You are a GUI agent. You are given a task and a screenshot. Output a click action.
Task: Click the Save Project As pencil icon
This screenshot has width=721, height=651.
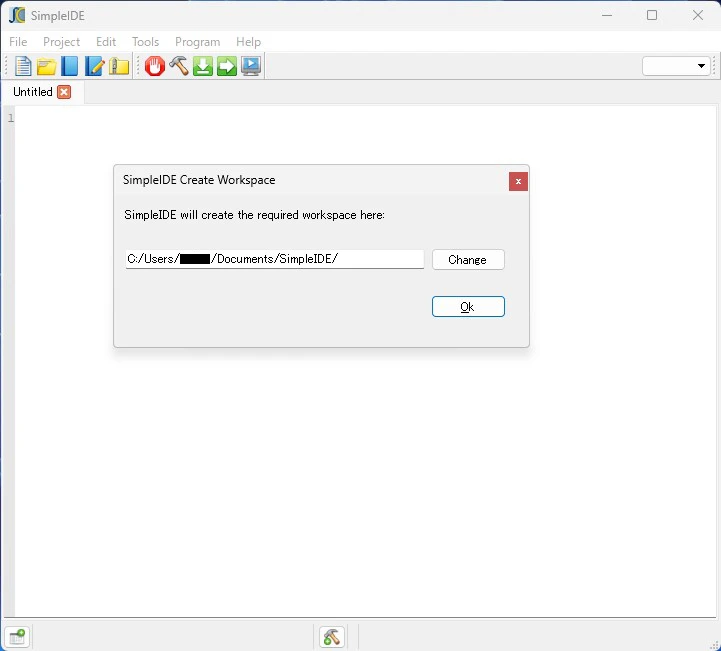[94, 66]
